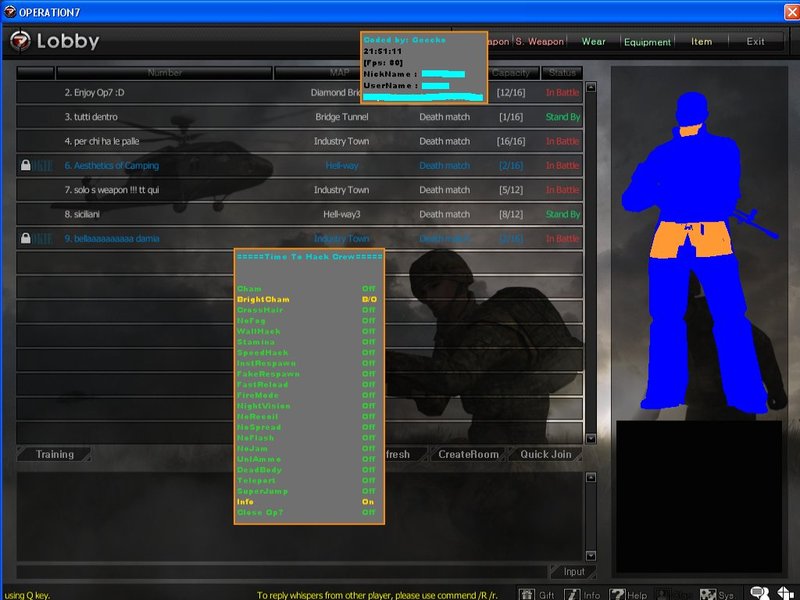Select room '6. Aesthetics of Camping'
Image resolution: width=800 pixels, height=600 pixels.
[x=299, y=165]
